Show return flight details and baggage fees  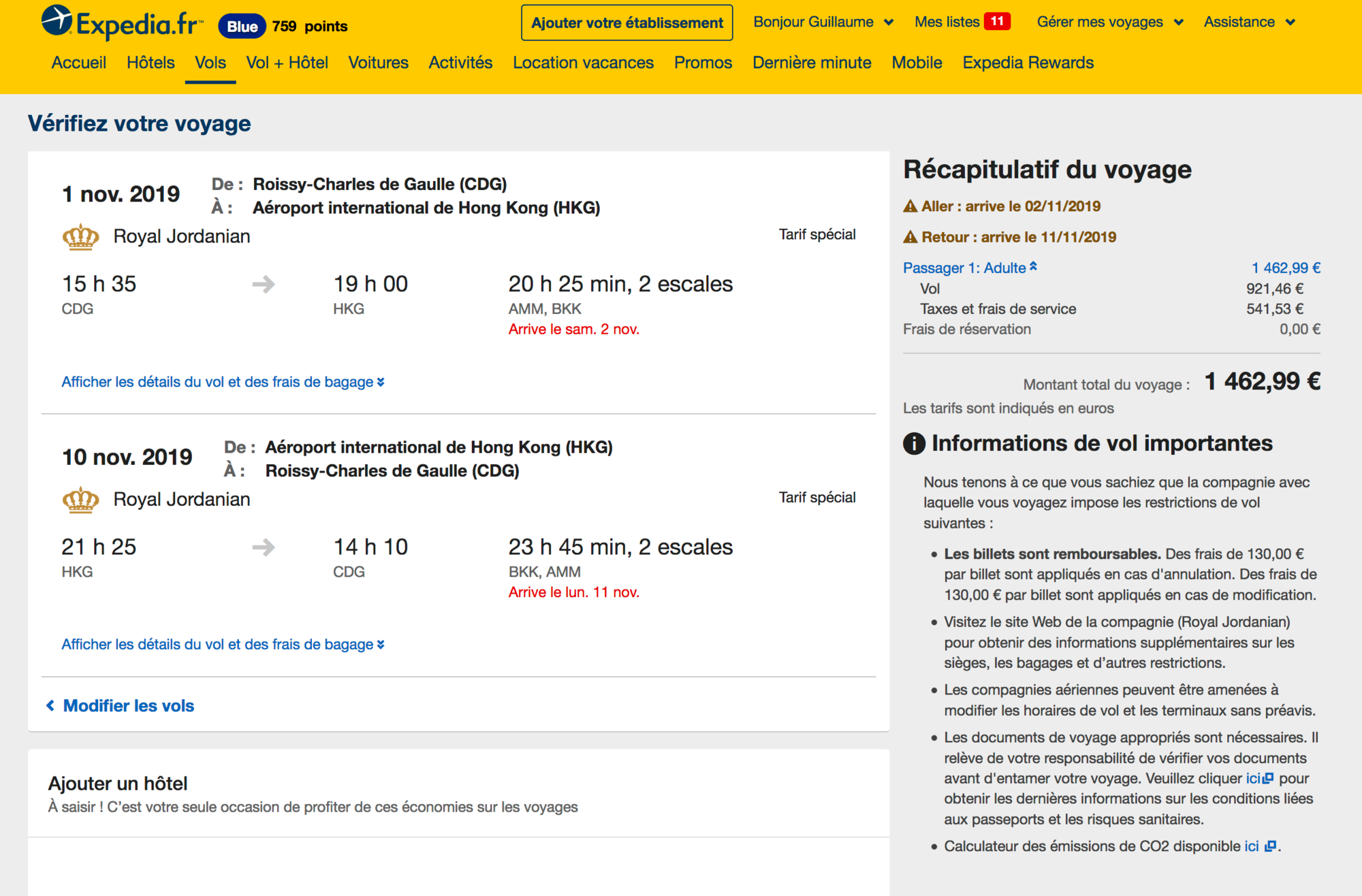pyautogui.click(x=223, y=644)
